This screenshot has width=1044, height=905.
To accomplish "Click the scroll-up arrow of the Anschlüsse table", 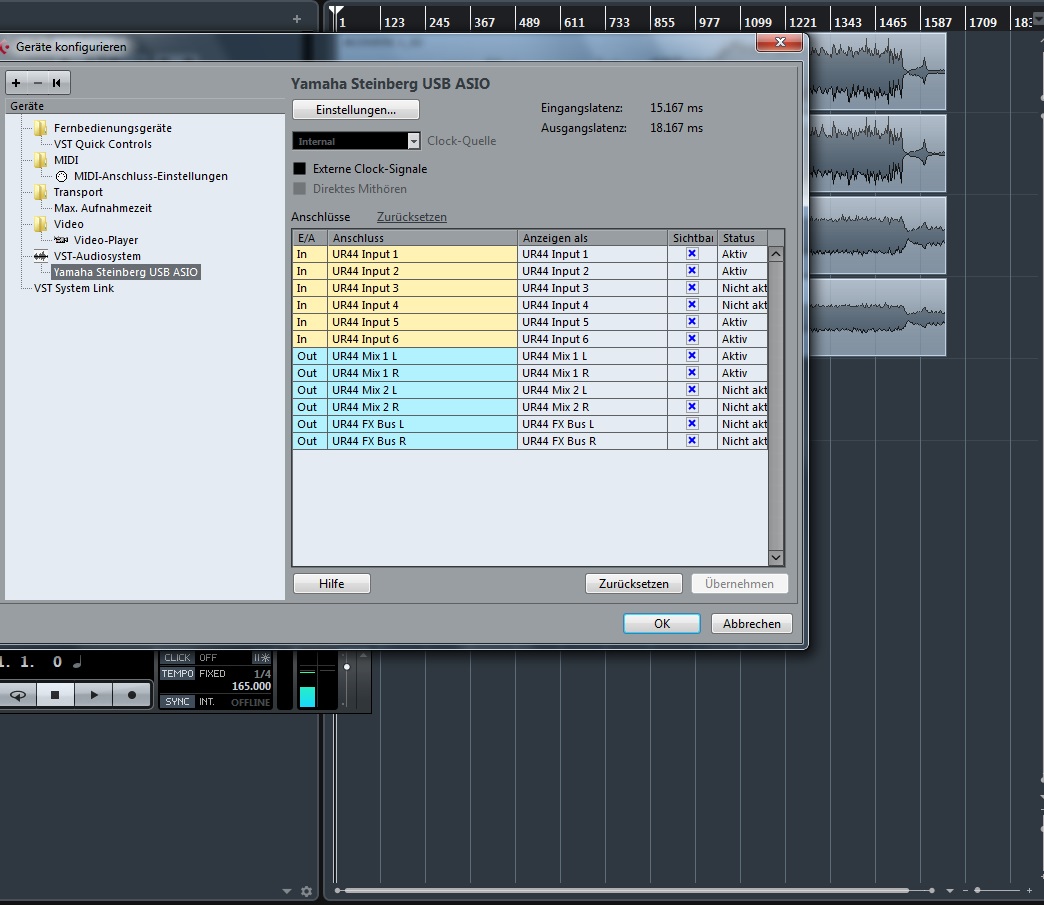I will coord(776,254).
